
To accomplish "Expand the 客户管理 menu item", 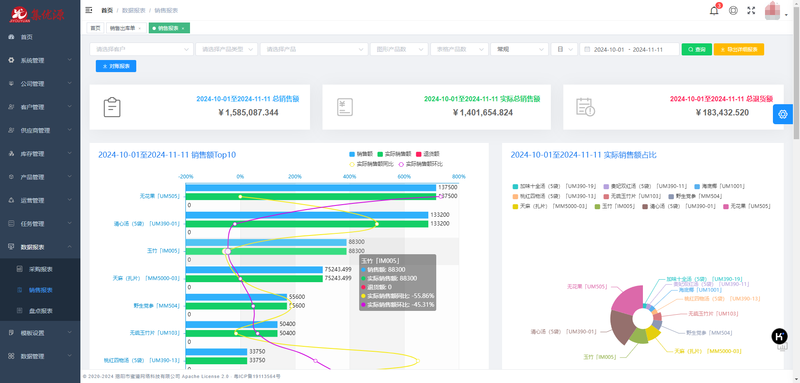I will pos(40,107).
